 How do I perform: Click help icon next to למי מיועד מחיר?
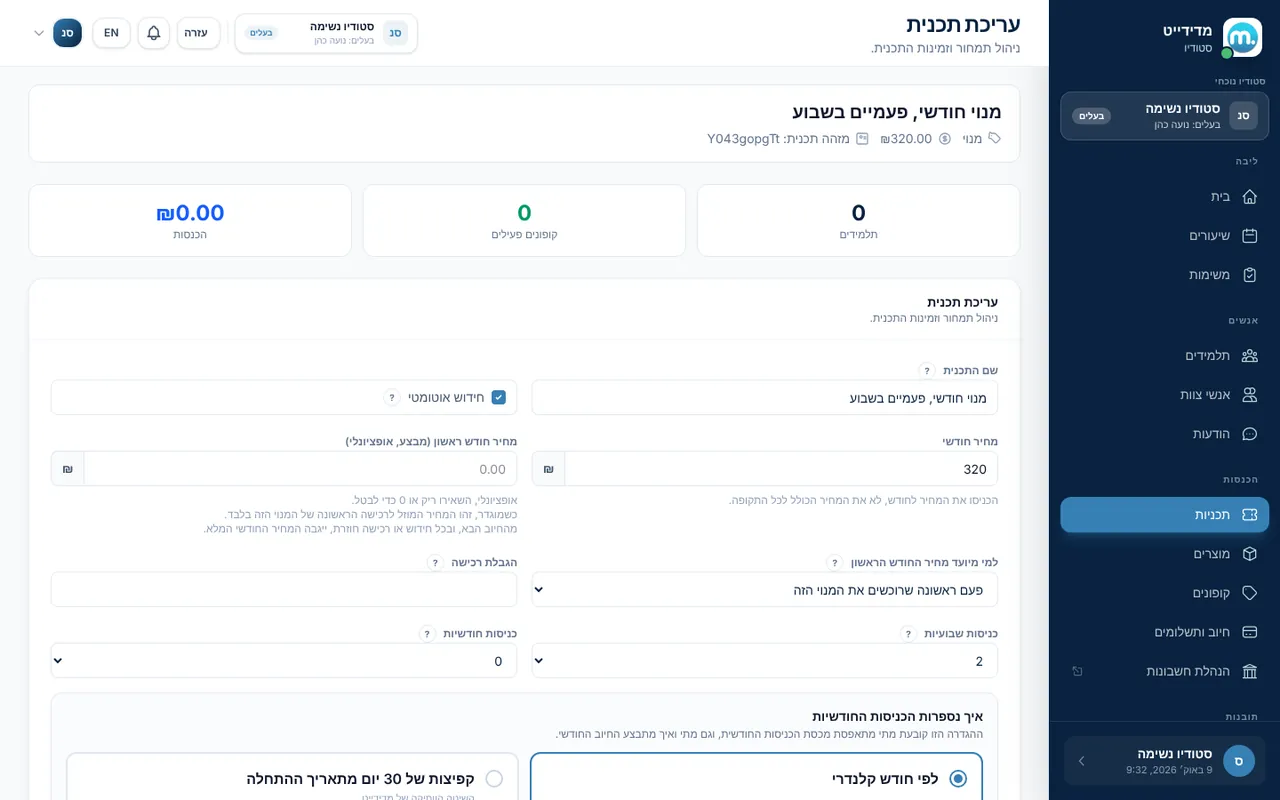835,562
